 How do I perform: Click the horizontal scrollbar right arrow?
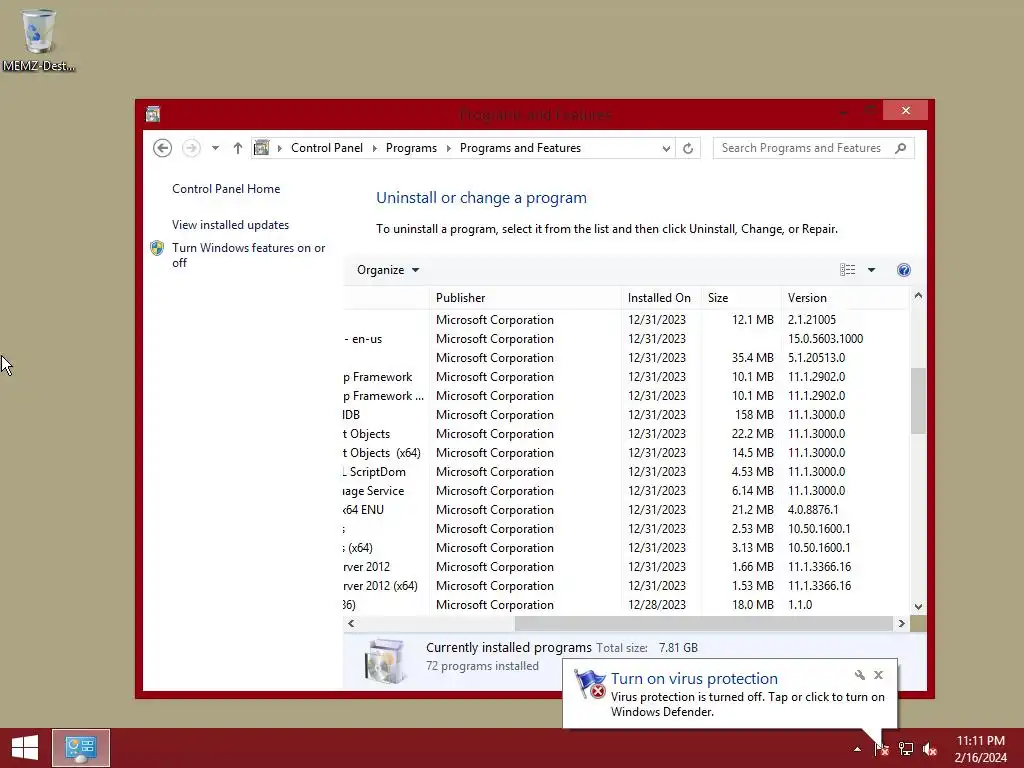click(902, 624)
